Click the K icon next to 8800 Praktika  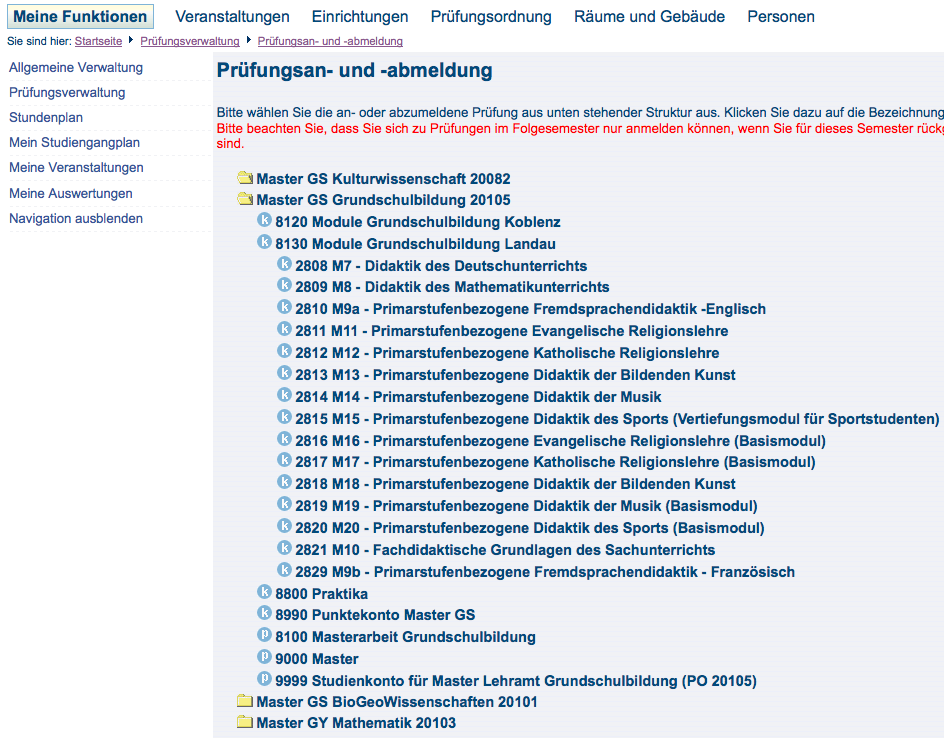tap(264, 591)
